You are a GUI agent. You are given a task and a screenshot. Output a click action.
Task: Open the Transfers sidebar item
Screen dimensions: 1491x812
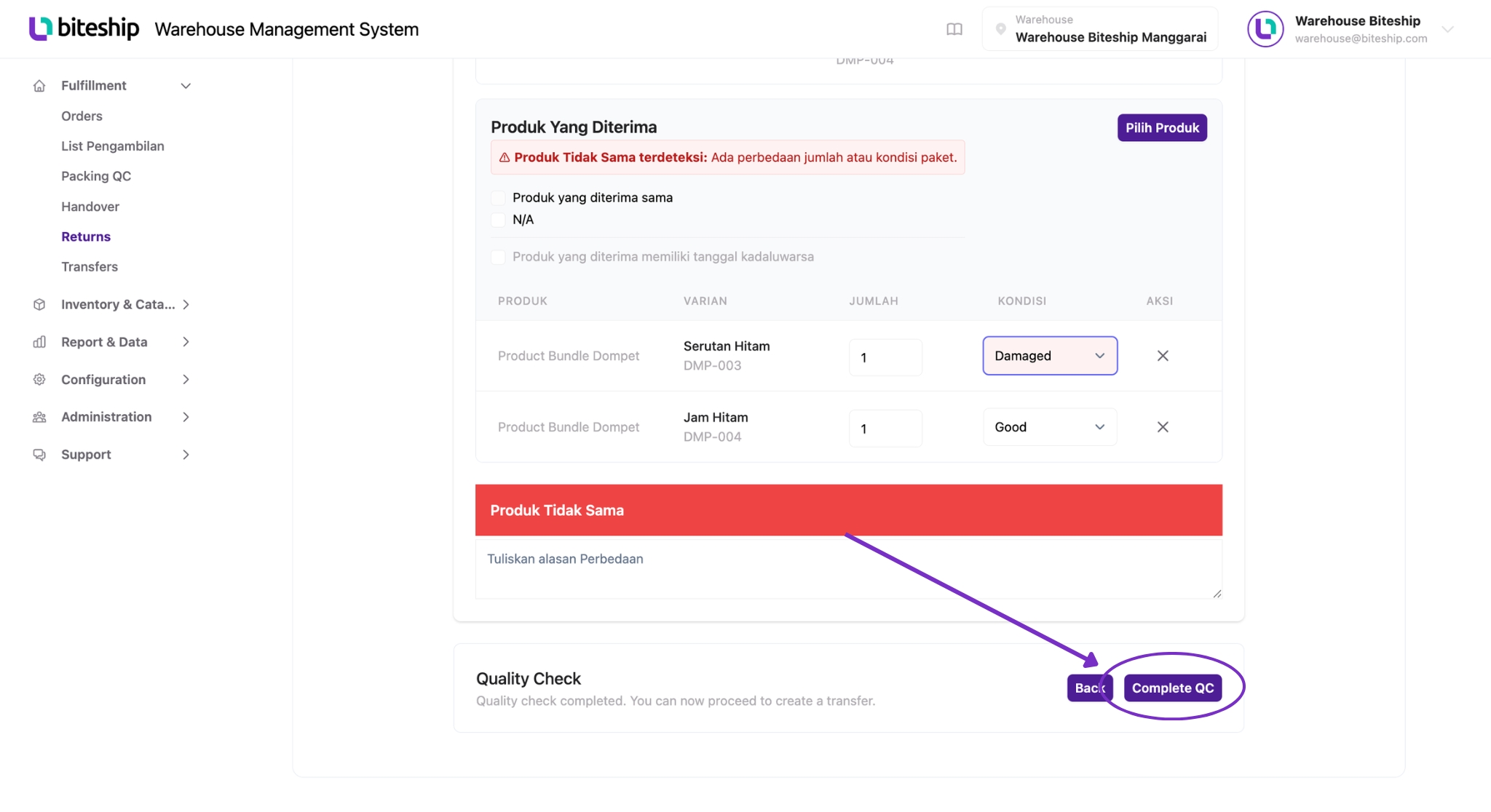point(90,267)
